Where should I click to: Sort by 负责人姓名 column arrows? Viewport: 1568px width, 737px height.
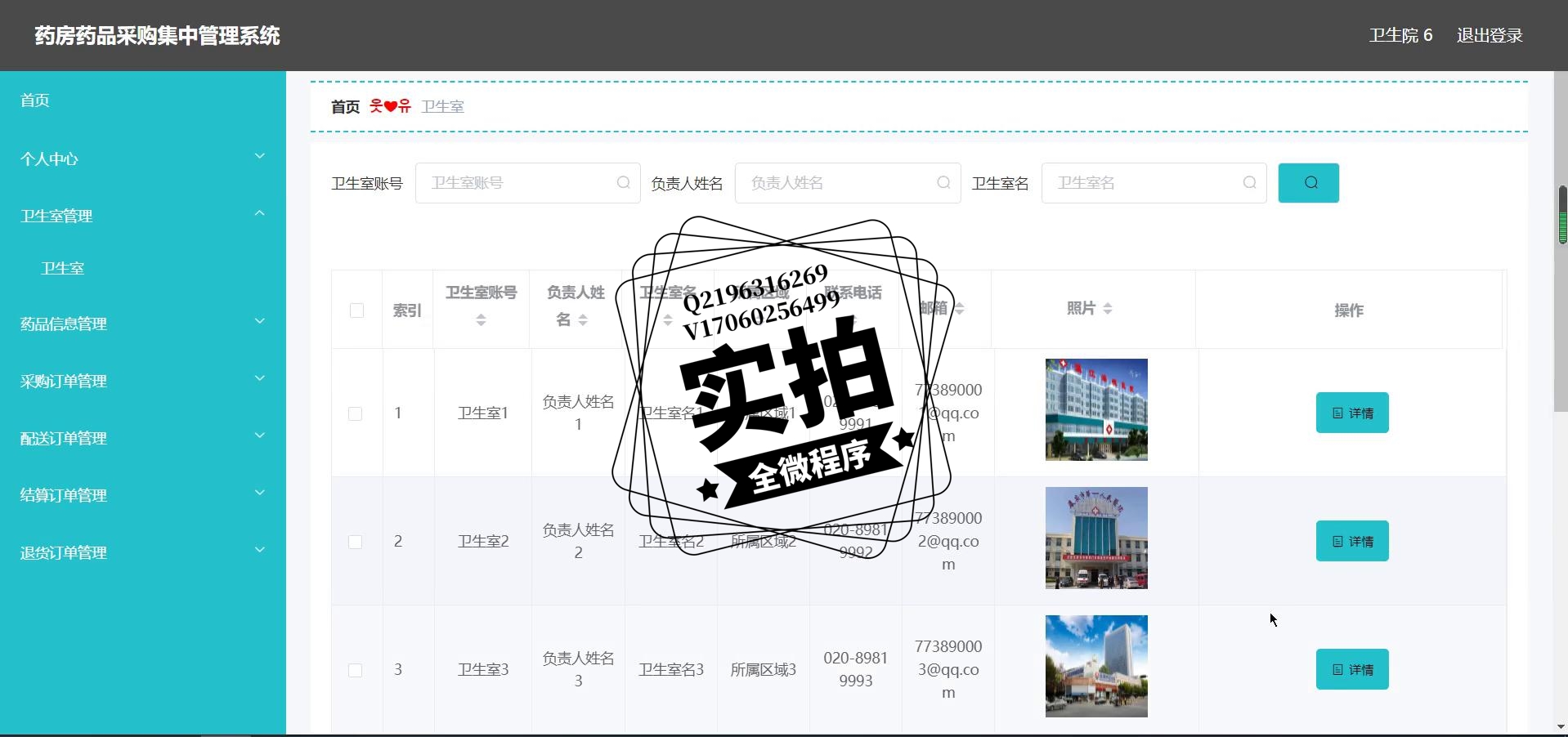[583, 320]
